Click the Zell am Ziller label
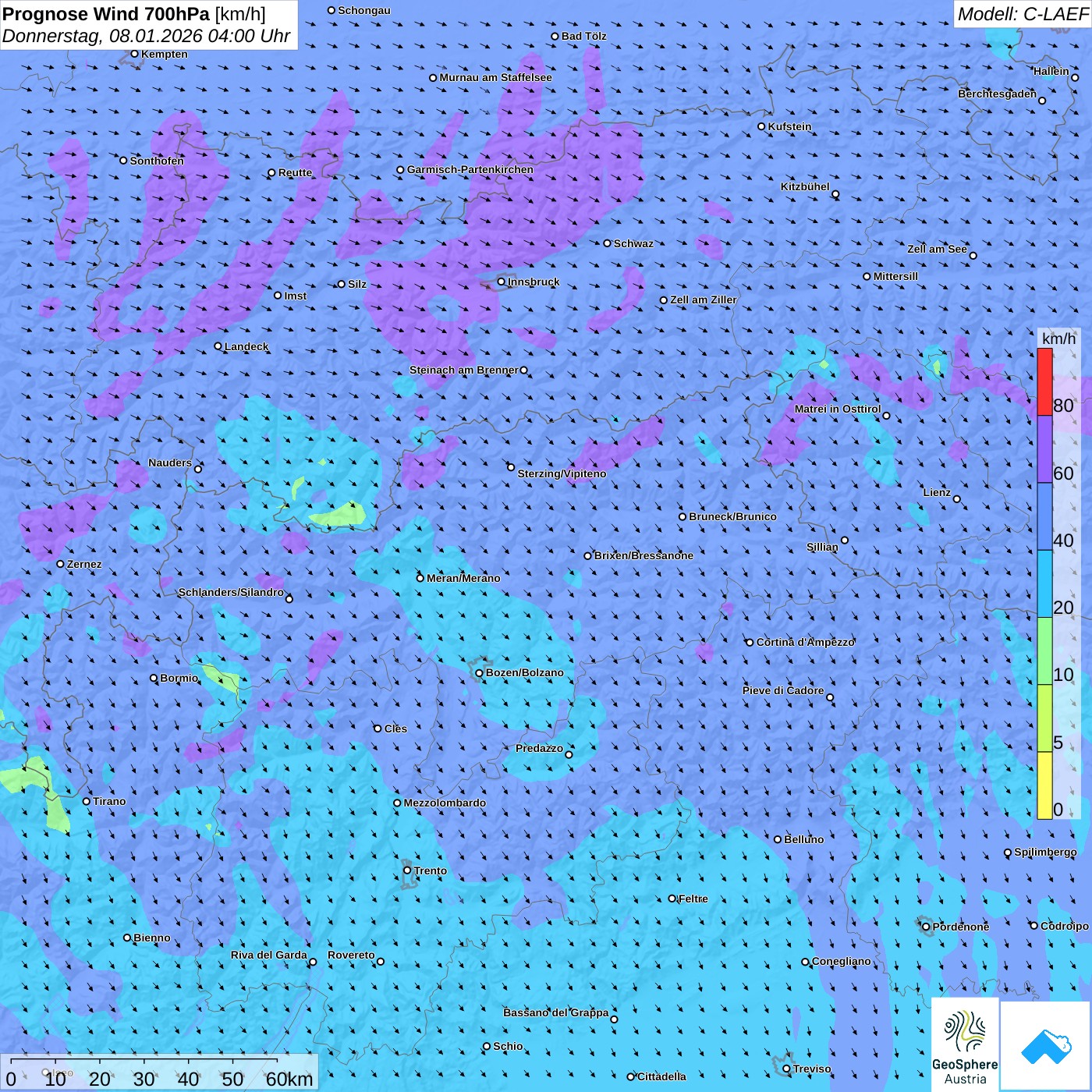This screenshot has height=1092, width=1092. (x=704, y=300)
